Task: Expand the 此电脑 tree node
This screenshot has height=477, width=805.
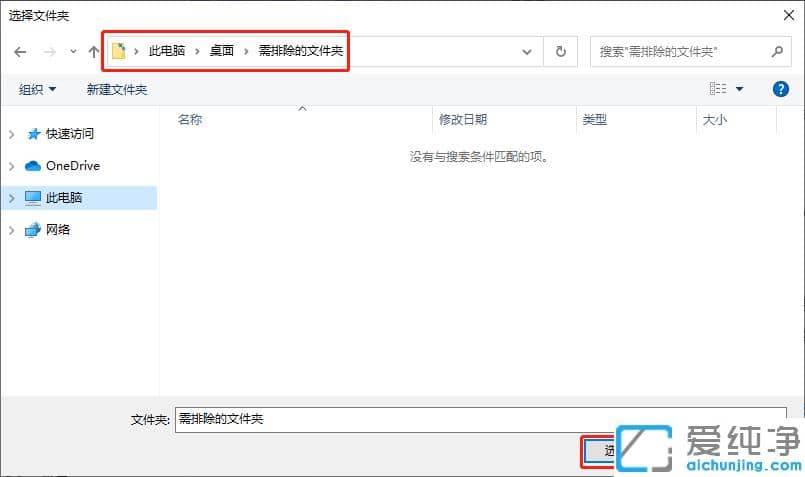Action: (x=11, y=198)
